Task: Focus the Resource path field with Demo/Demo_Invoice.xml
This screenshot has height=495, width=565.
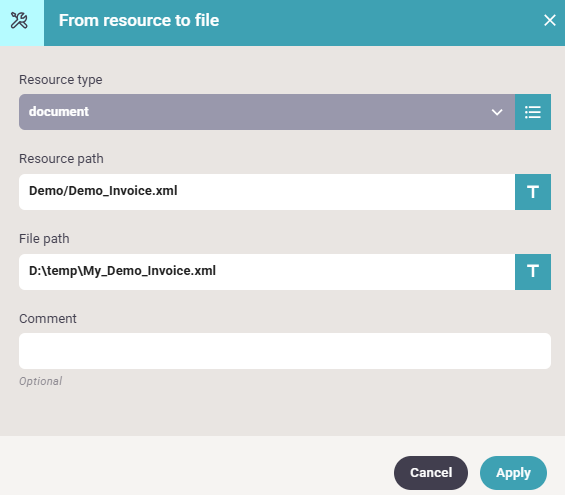Action: [267, 192]
